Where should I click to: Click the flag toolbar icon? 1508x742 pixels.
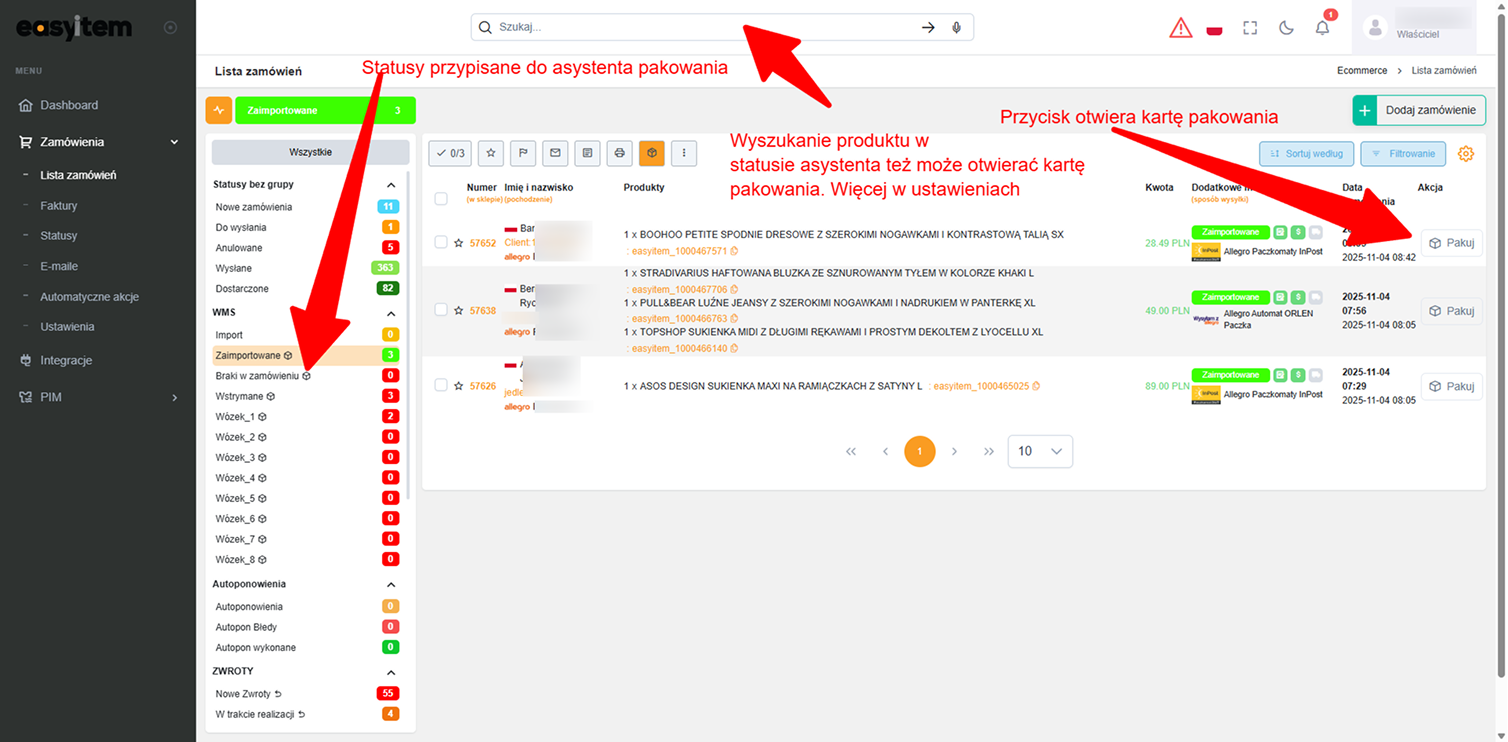tap(522, 153)
